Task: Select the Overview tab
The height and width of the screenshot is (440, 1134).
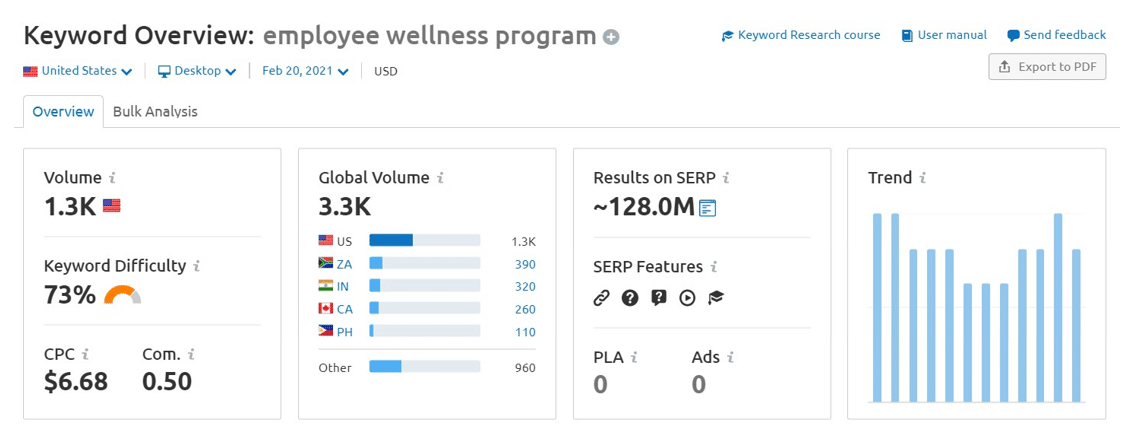Action: coord(63,112)
